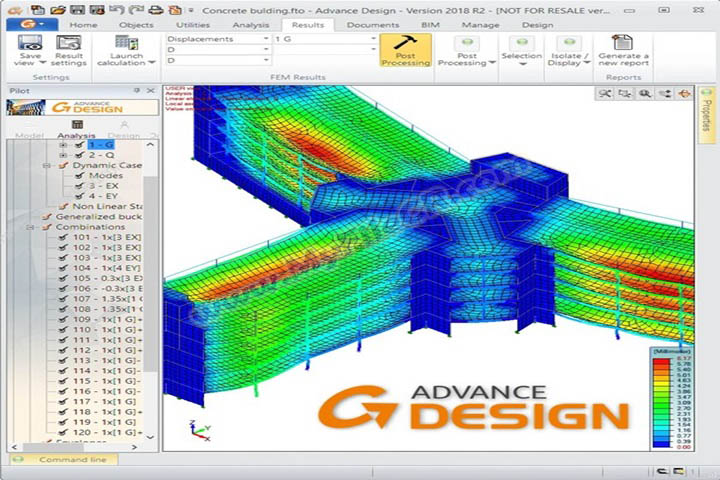
Task: Open the application G menu button
Action: pos(32,25)
